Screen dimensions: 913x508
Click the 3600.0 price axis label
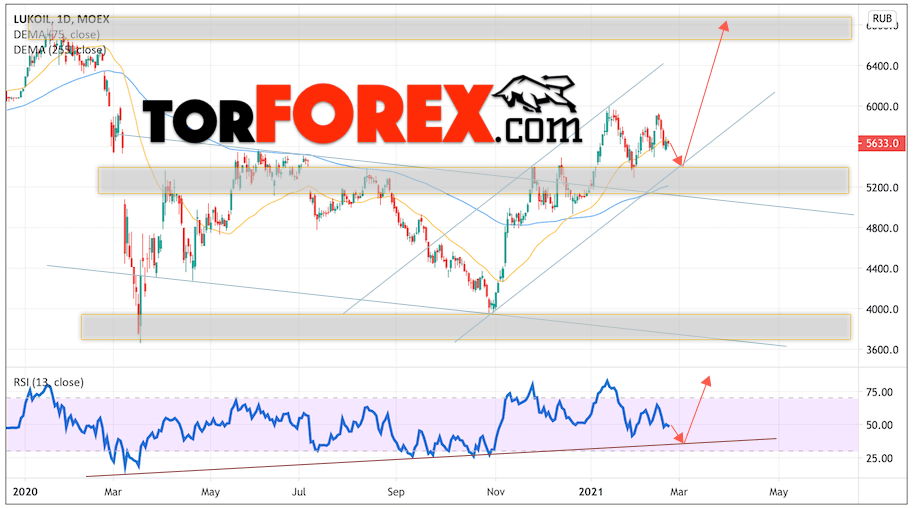click(x=882, y=350)
